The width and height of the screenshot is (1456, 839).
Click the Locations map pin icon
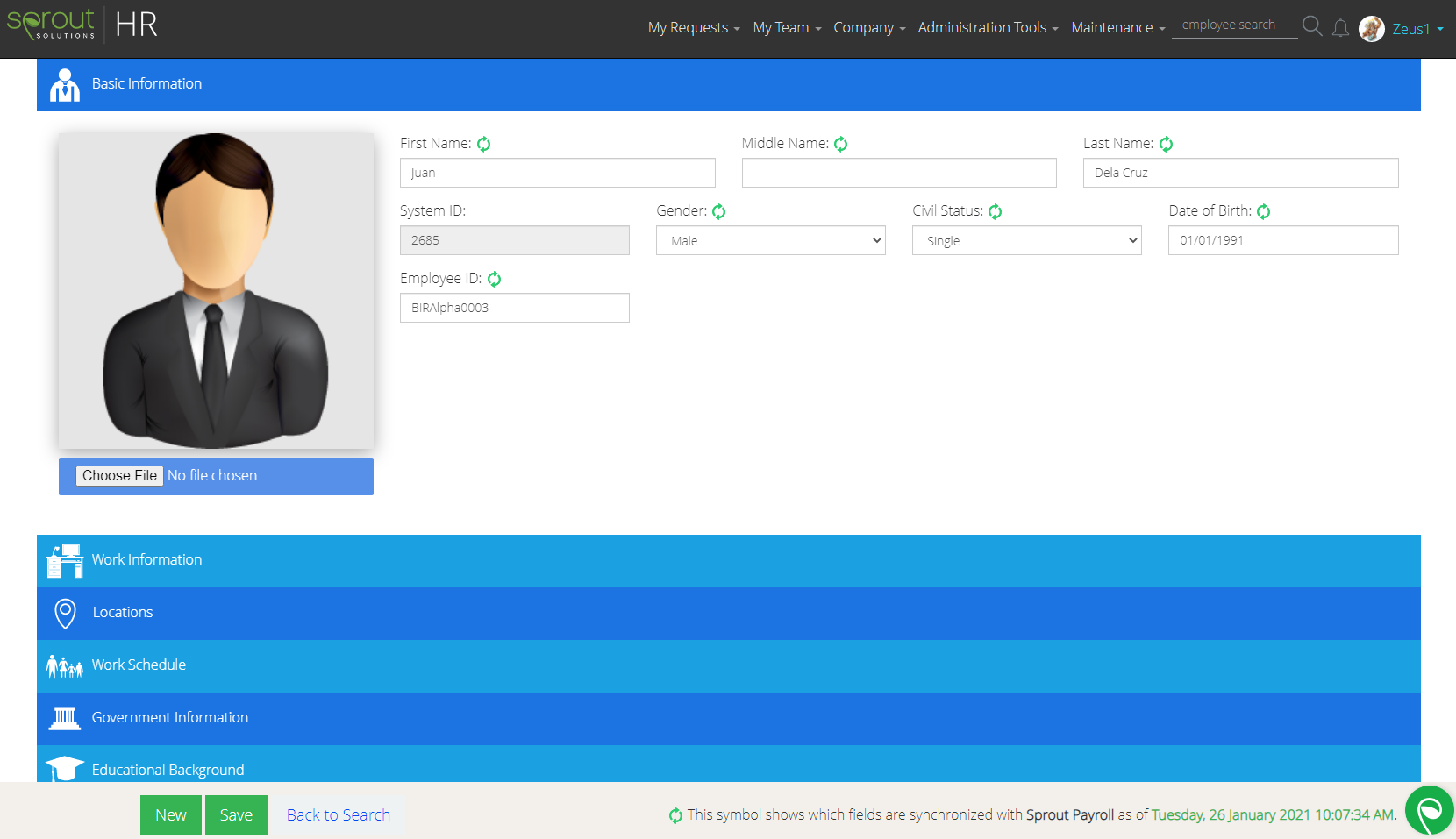click(64, 613)
